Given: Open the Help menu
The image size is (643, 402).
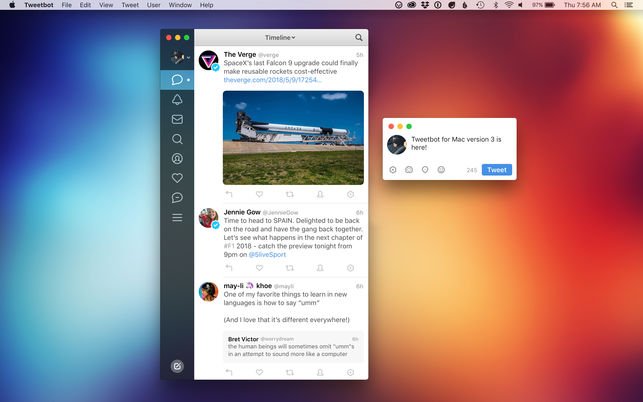Looking at the screenshot, I should pyautogui.click(x=206, y=5).
